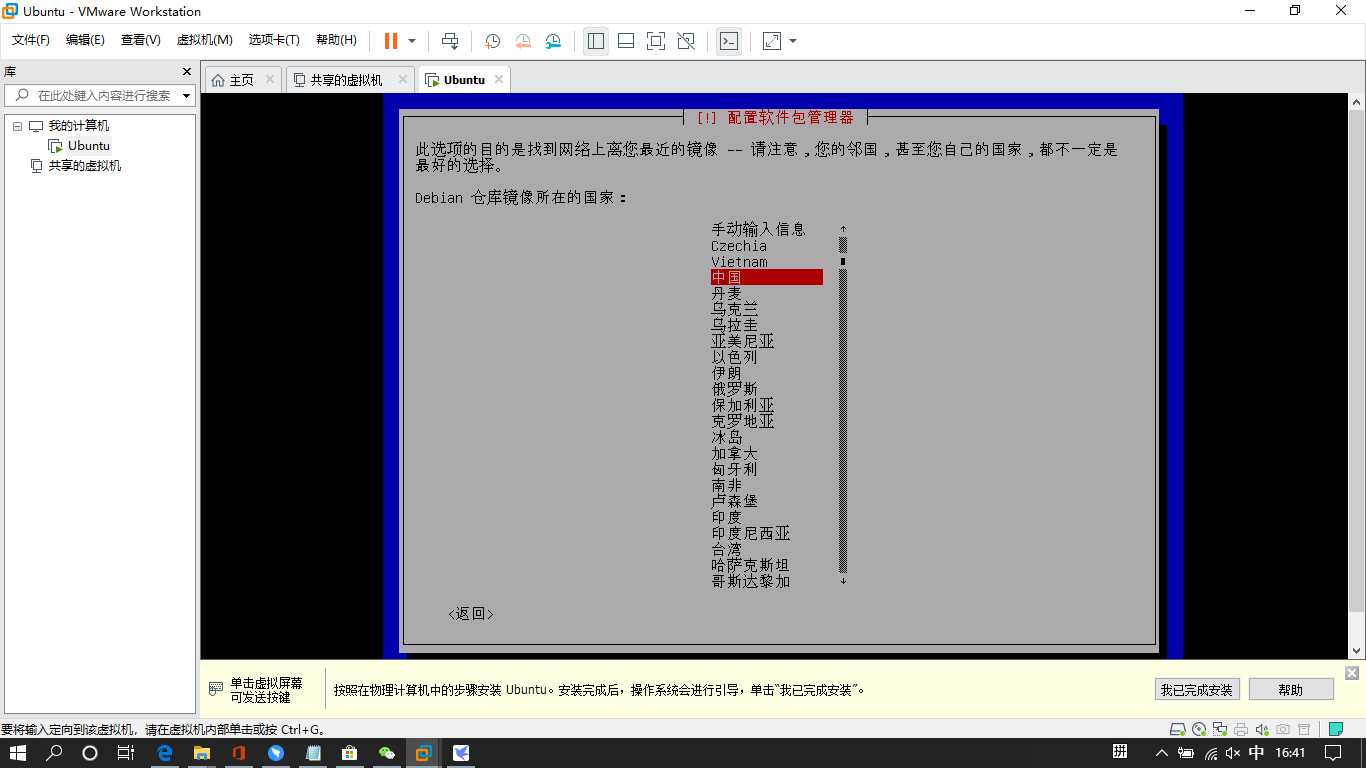Click the hard disk device status icon

[x=1178, y=729]
